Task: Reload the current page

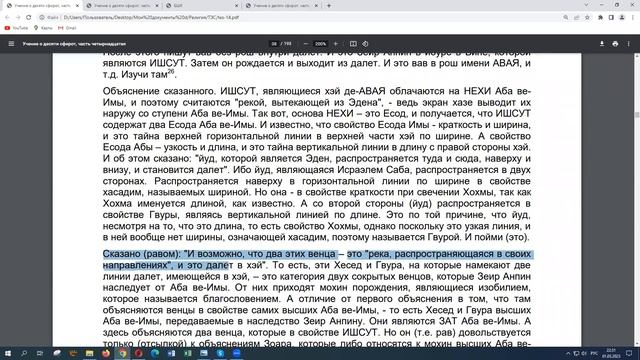Action: (x=29, y=18)
